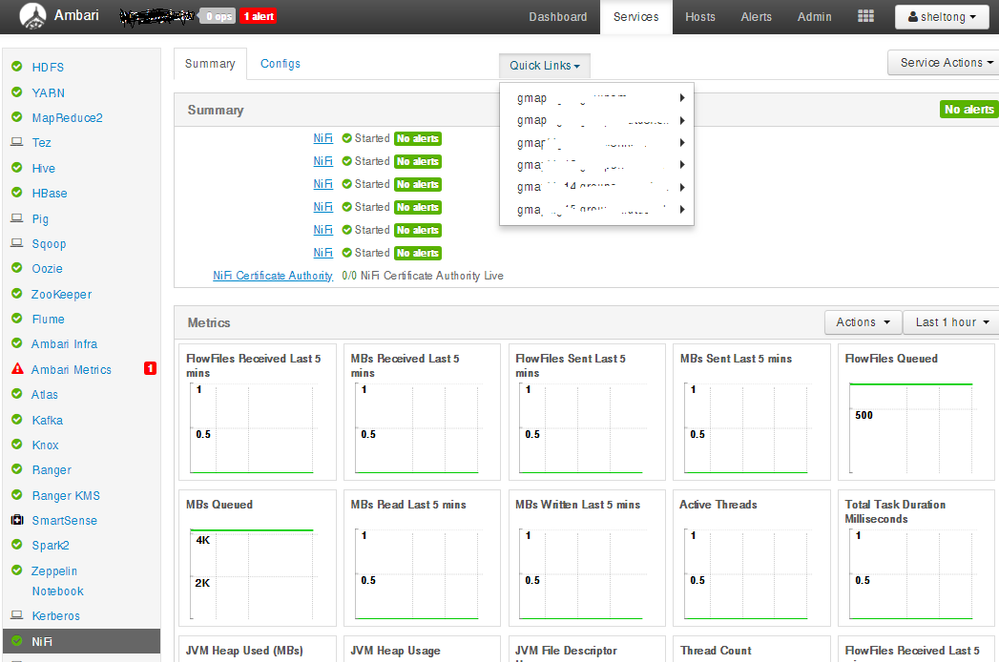Switch to the Configs tab
999x662 pixels.
pos(280,64)
